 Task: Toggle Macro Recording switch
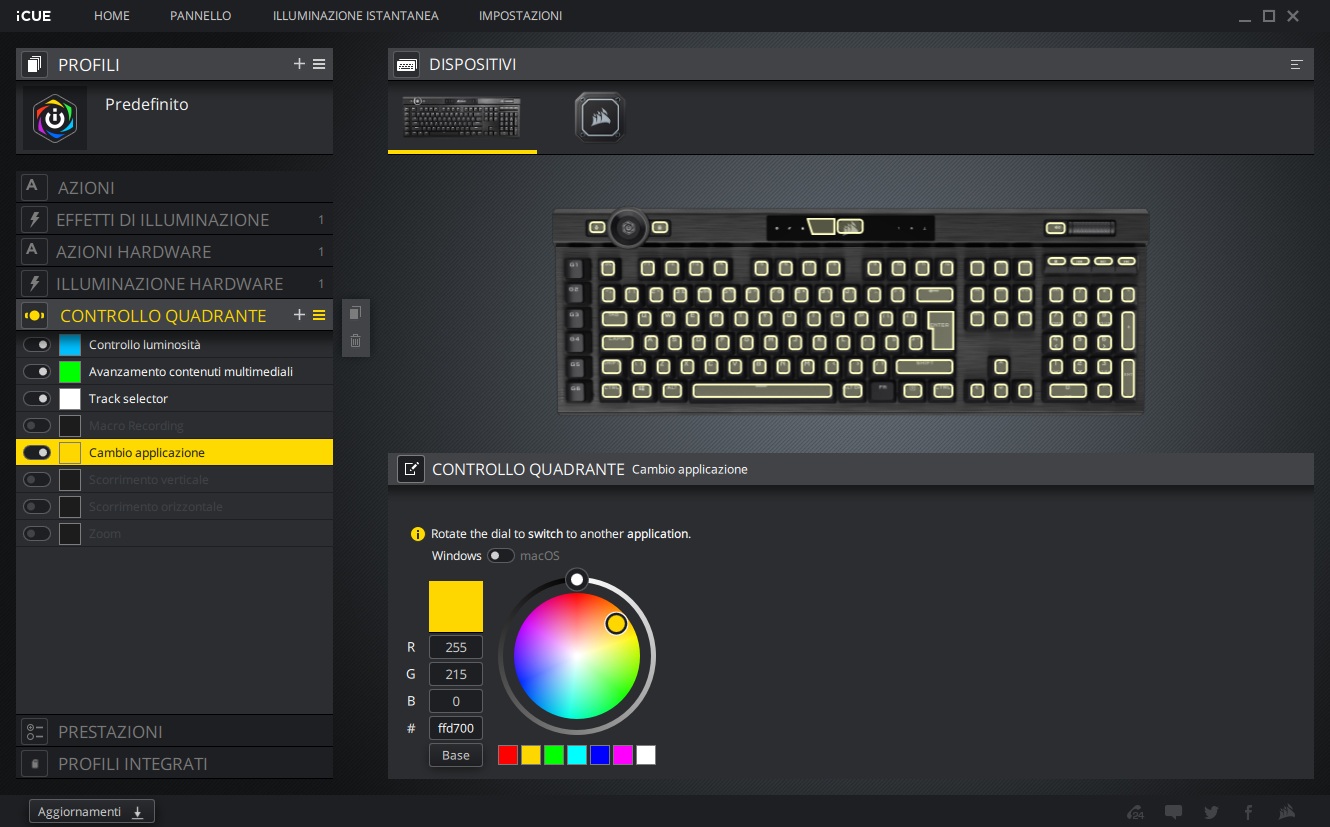[37, 425]
